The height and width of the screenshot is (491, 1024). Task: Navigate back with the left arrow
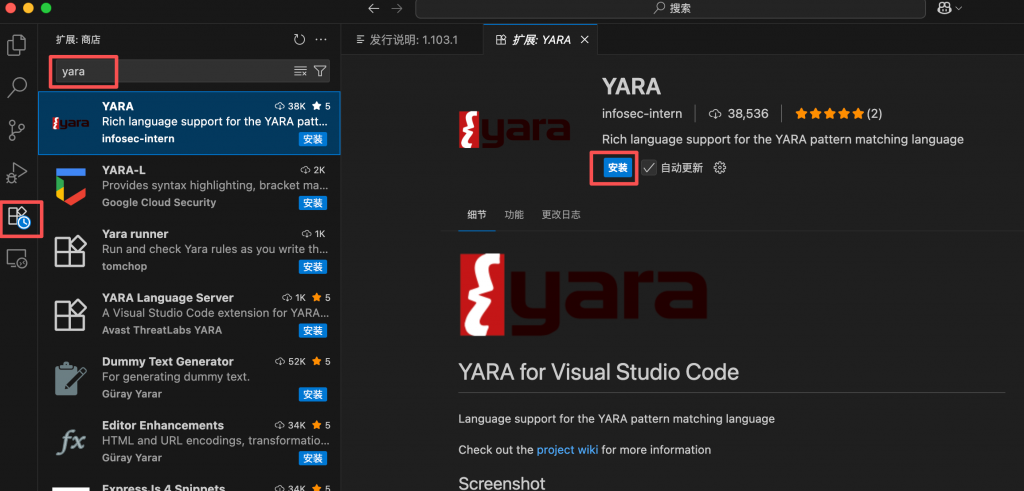[x=374, y=8]
